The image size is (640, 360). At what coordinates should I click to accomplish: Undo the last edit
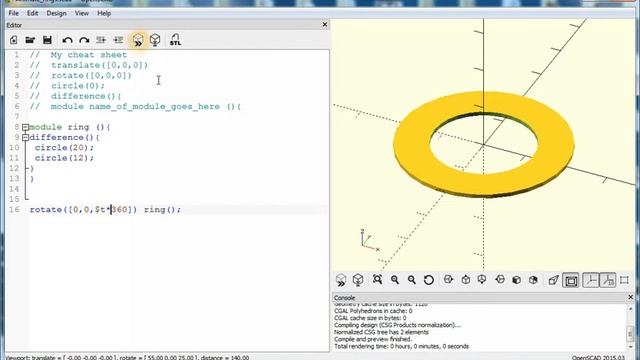coord(67,40)
